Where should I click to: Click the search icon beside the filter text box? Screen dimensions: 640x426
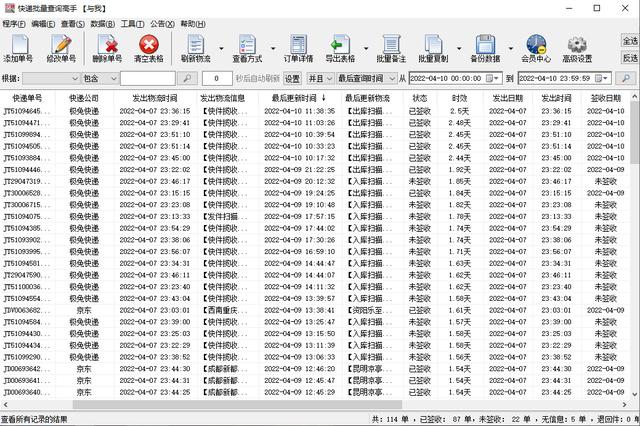click(x=187, y=78)
